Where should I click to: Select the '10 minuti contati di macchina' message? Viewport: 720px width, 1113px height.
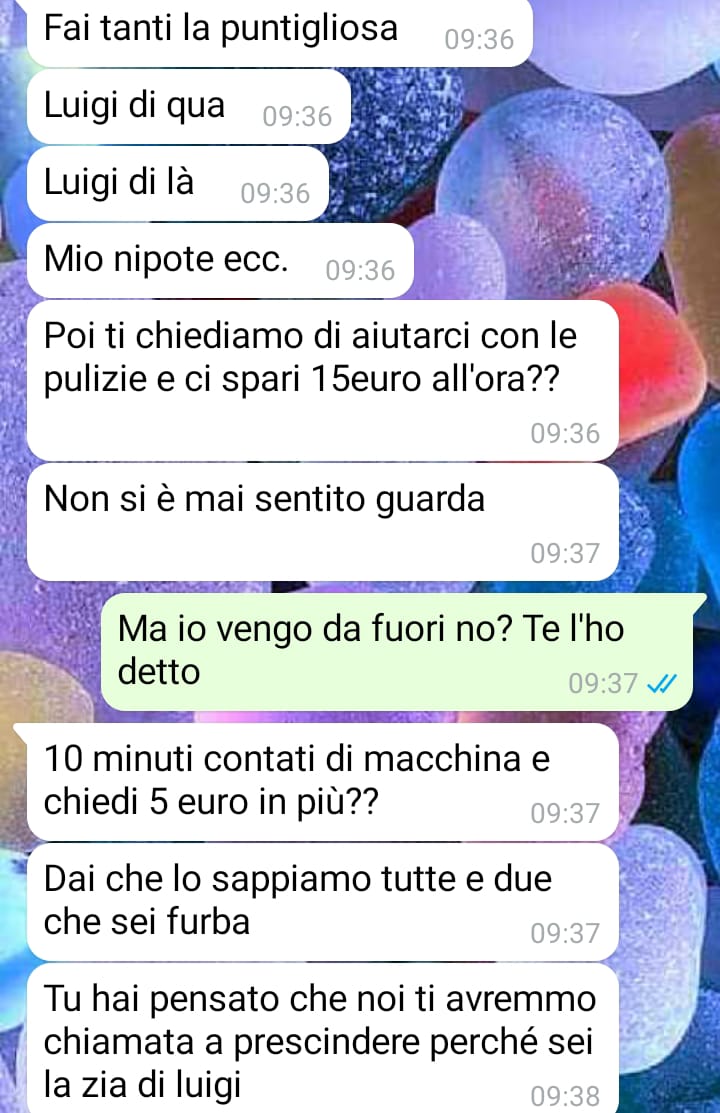(322, 782)
